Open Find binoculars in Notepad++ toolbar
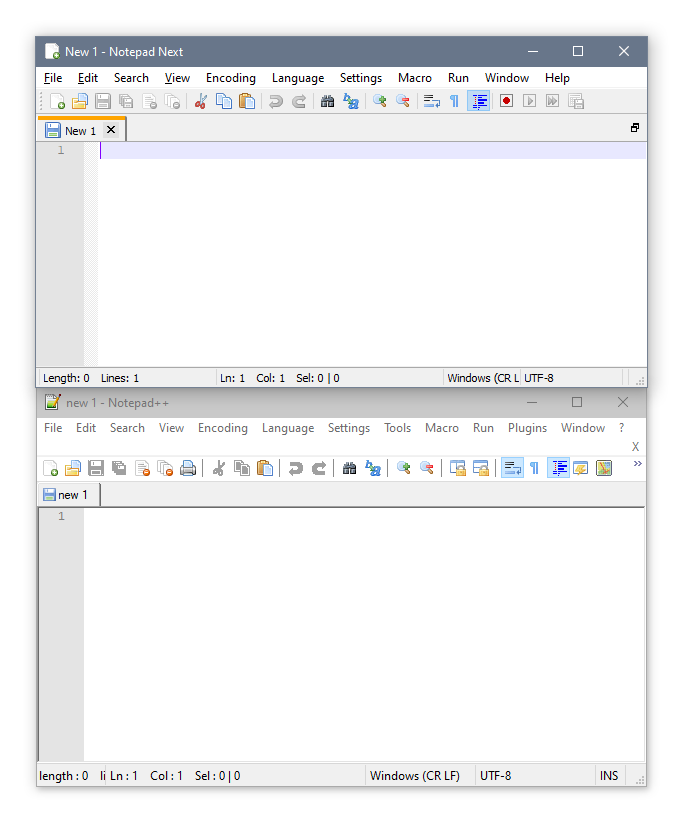This screenshot has width=697, height=835. pos(349,468)
